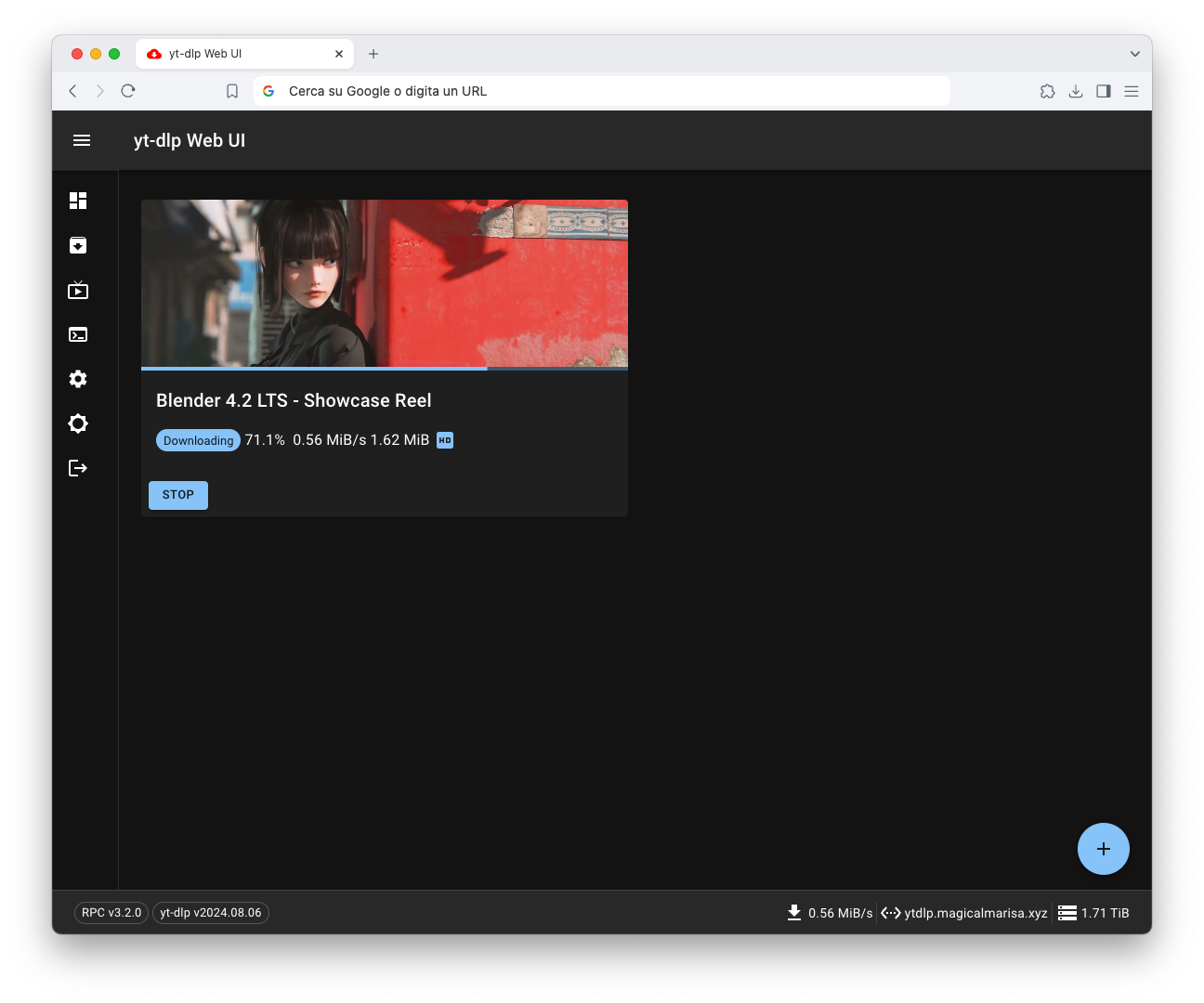Viewport: 1204px width, 1003px height.
Task: Stop the Blender showcase download
Action: coord(178,495)
